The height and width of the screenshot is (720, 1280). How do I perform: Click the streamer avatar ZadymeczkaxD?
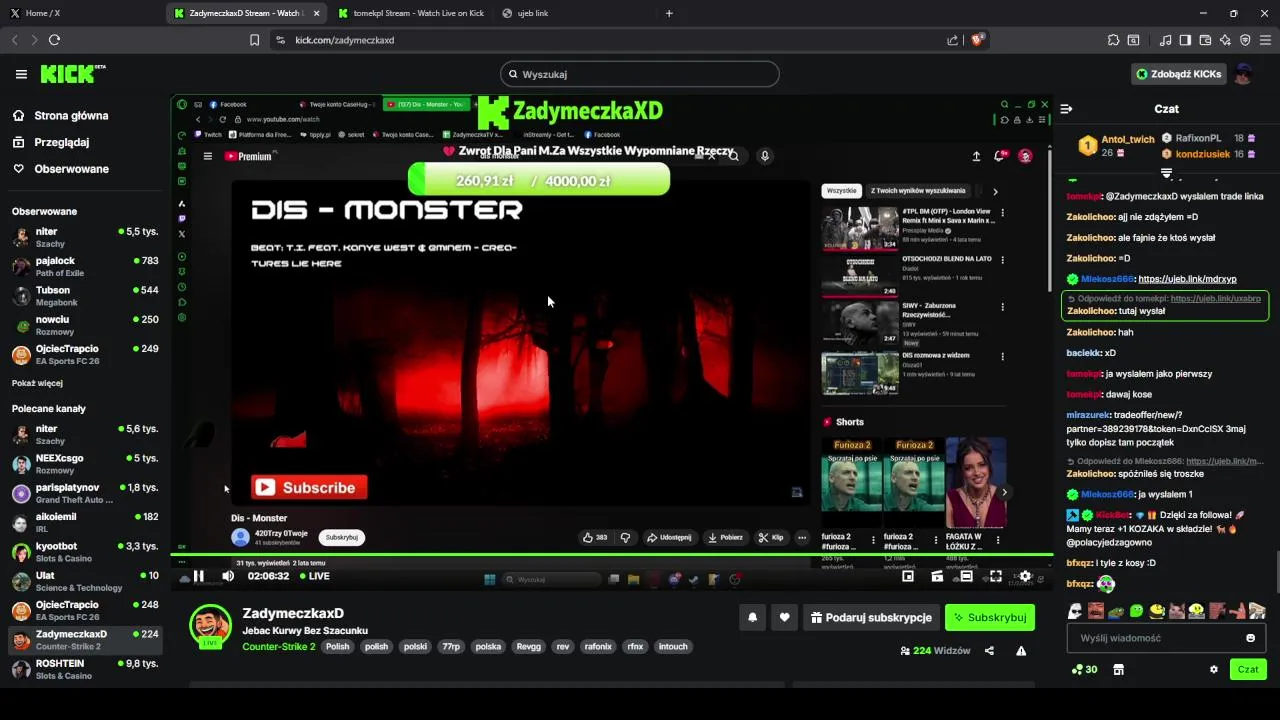point(210,624)
